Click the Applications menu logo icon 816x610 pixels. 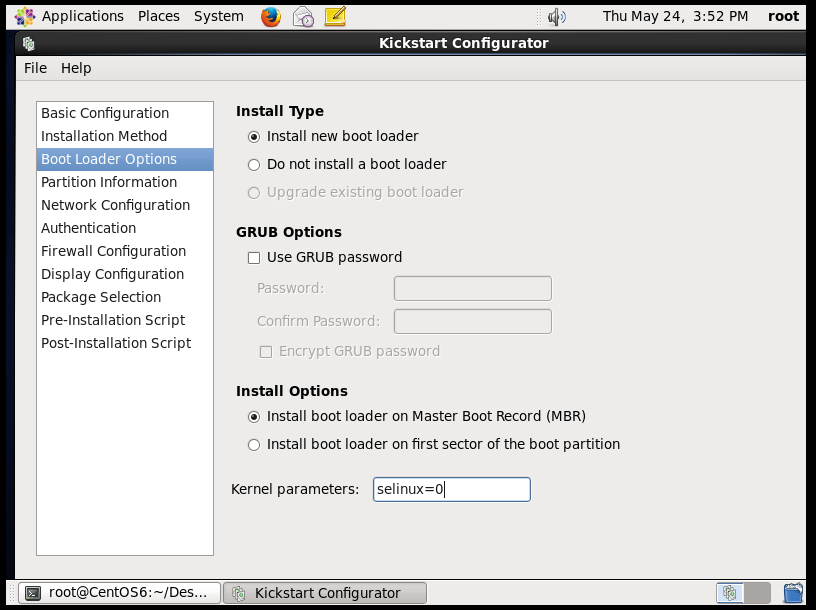click(24, 17)
